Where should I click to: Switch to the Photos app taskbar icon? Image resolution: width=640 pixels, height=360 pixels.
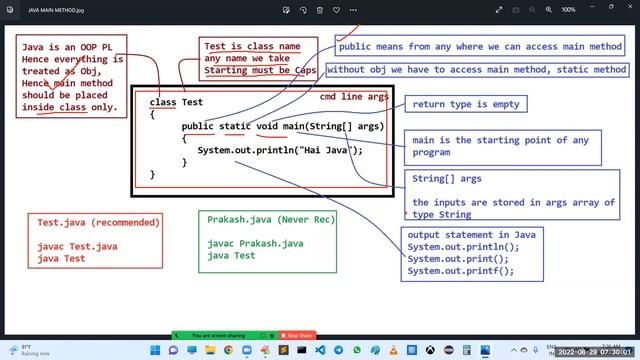(x=485, y=350)
